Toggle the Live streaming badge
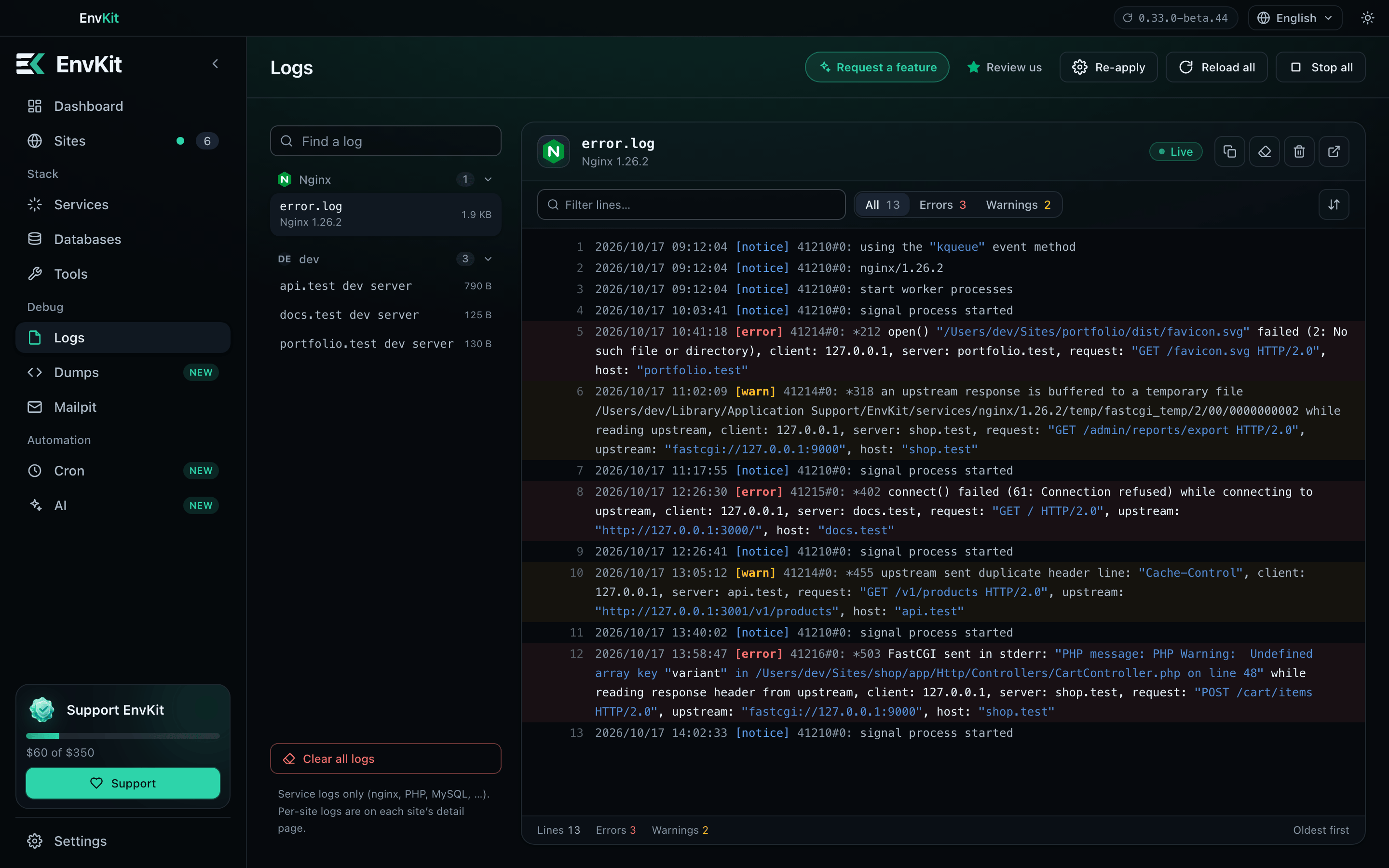This screenshot has height=868, width=1389. point(1175,151)
